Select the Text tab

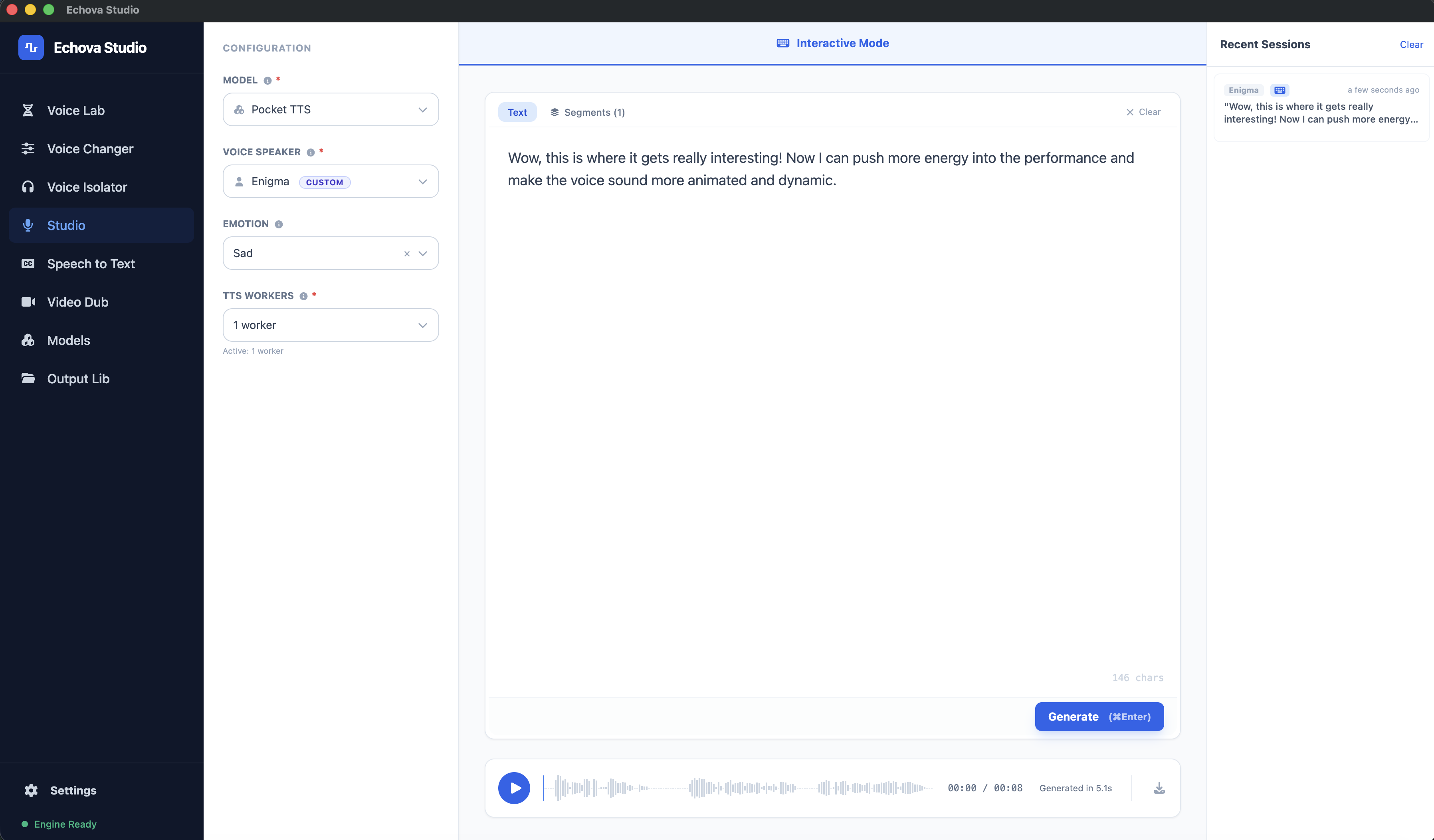(x=517, y=112)
